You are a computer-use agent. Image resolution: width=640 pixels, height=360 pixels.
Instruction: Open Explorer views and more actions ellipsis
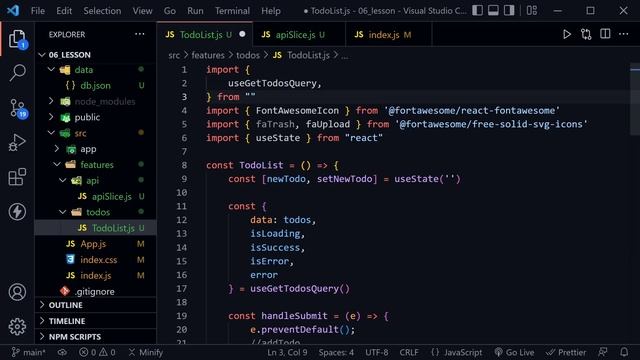[140, 34]
